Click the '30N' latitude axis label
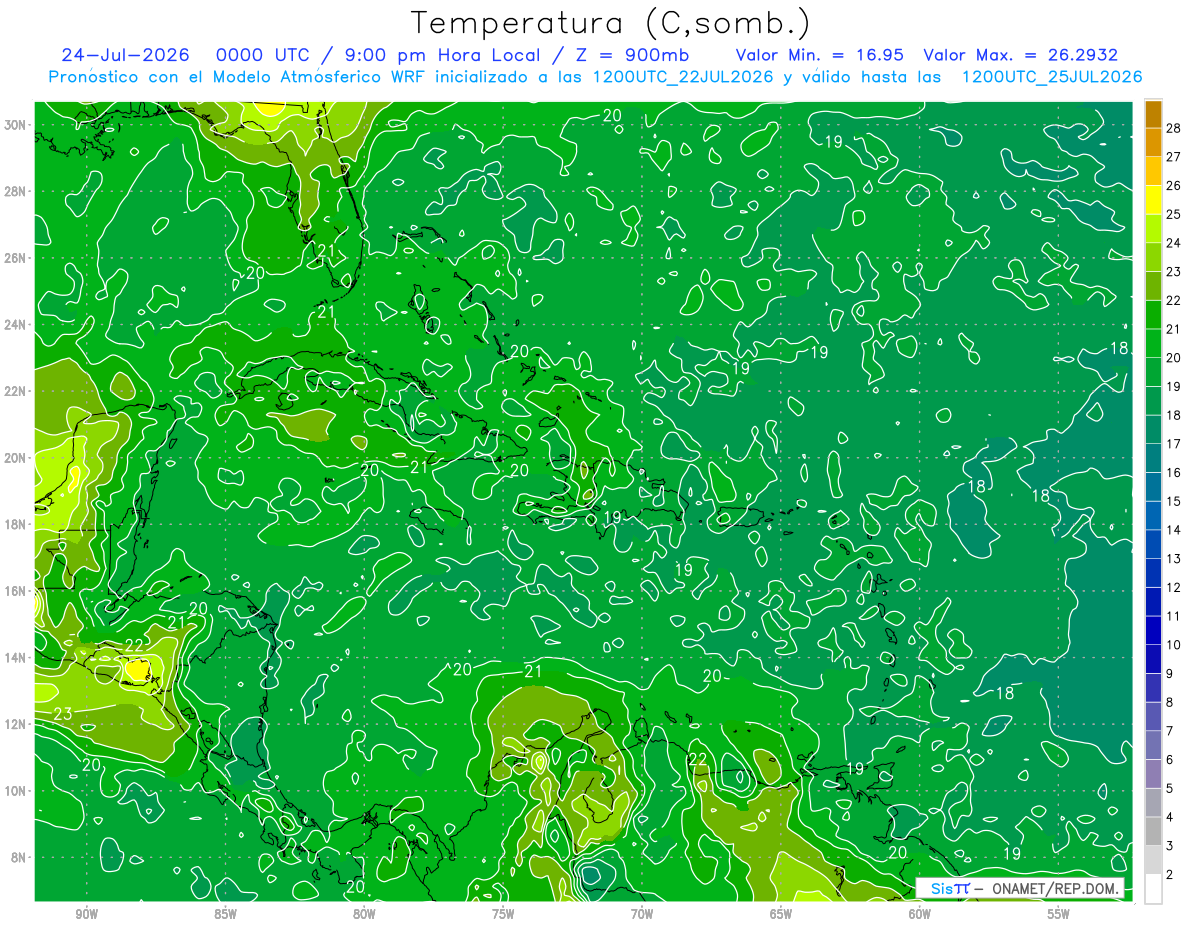 click(17, 125)
